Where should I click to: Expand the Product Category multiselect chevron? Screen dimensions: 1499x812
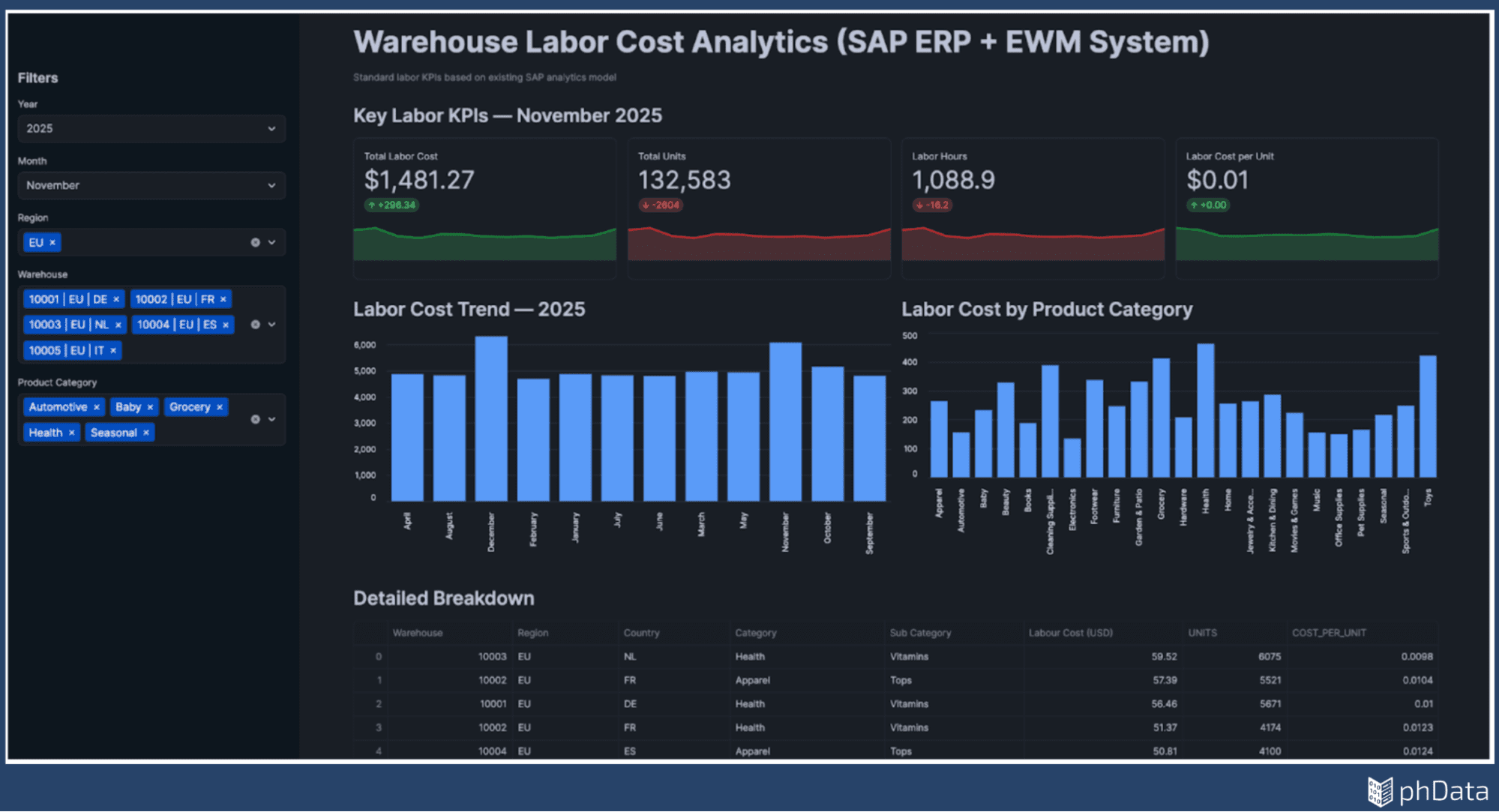coord(272,419)
